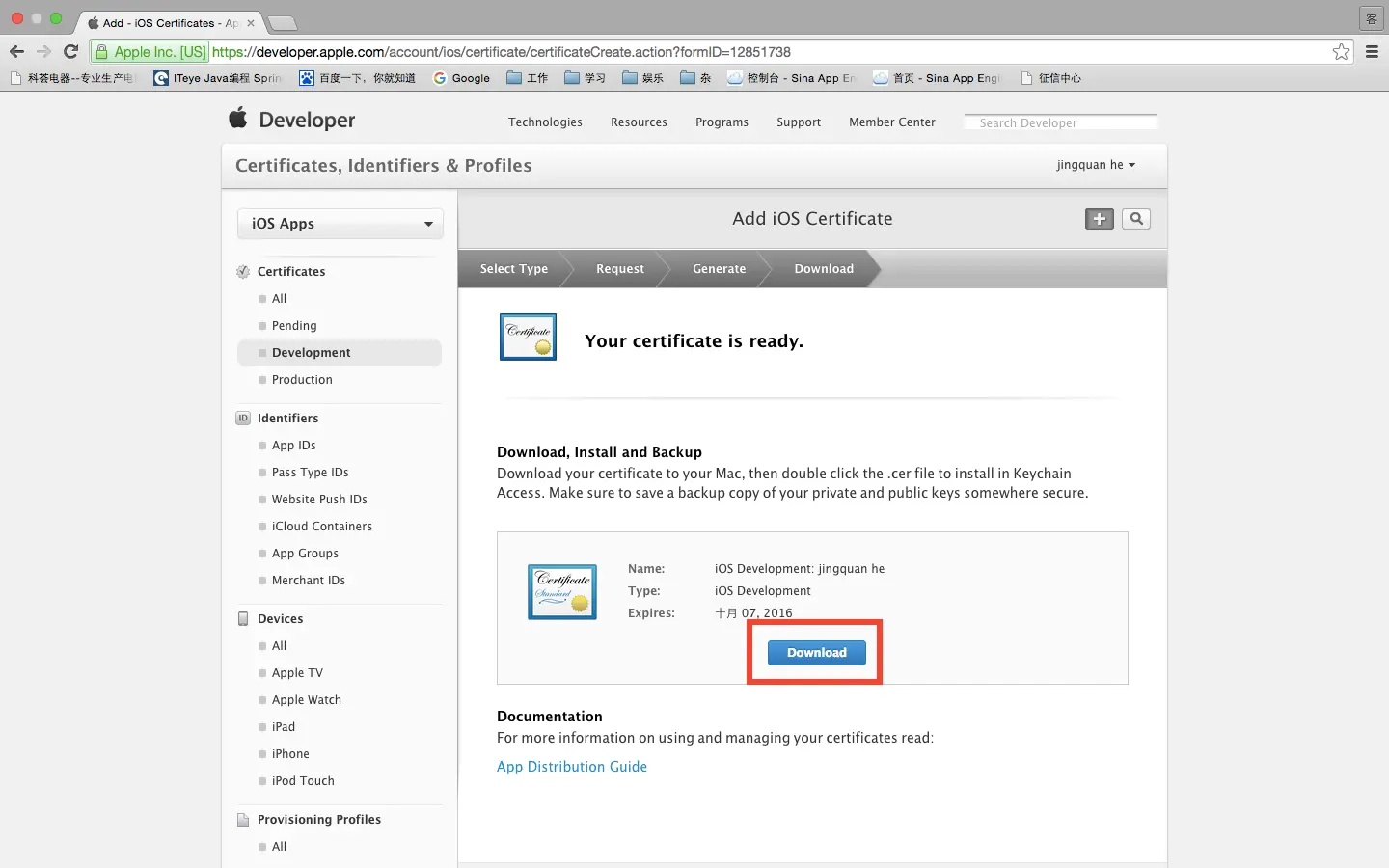Open the ITeye Java bookmark
The image size is (1389, 868).
click(218, 78)
